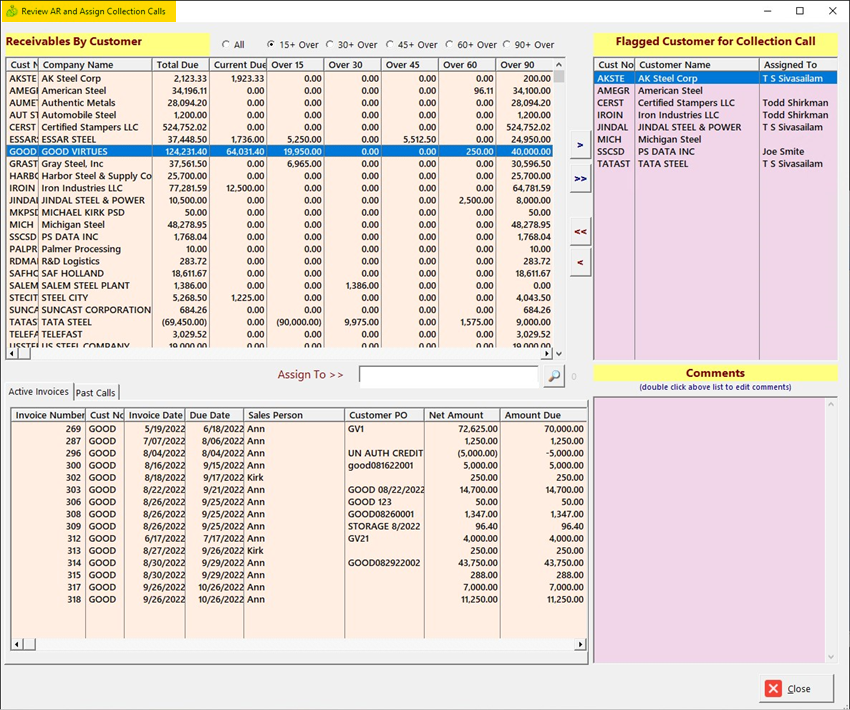The image size is (850, 710).
Task: Select Authentic Metals customer row
Action: 280,103
